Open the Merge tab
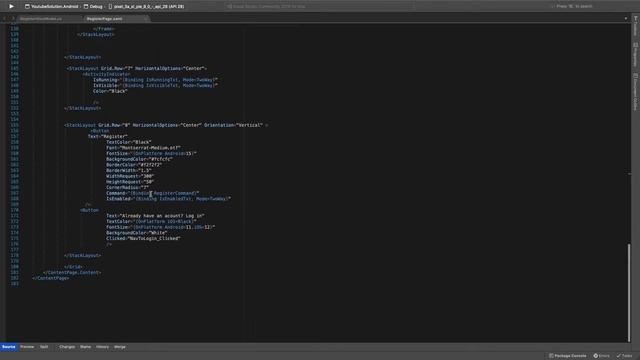Screen dimensions: 640x360 pyautogui.click(x=120, y=347)
